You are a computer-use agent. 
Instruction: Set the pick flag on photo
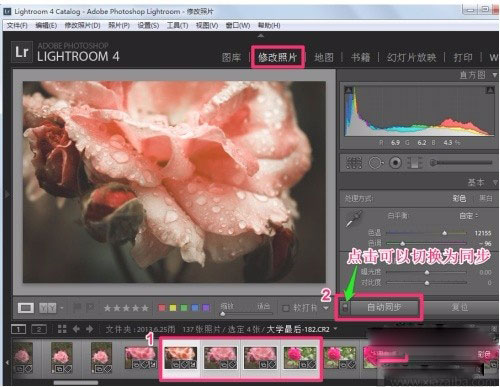tap(77, 308)
